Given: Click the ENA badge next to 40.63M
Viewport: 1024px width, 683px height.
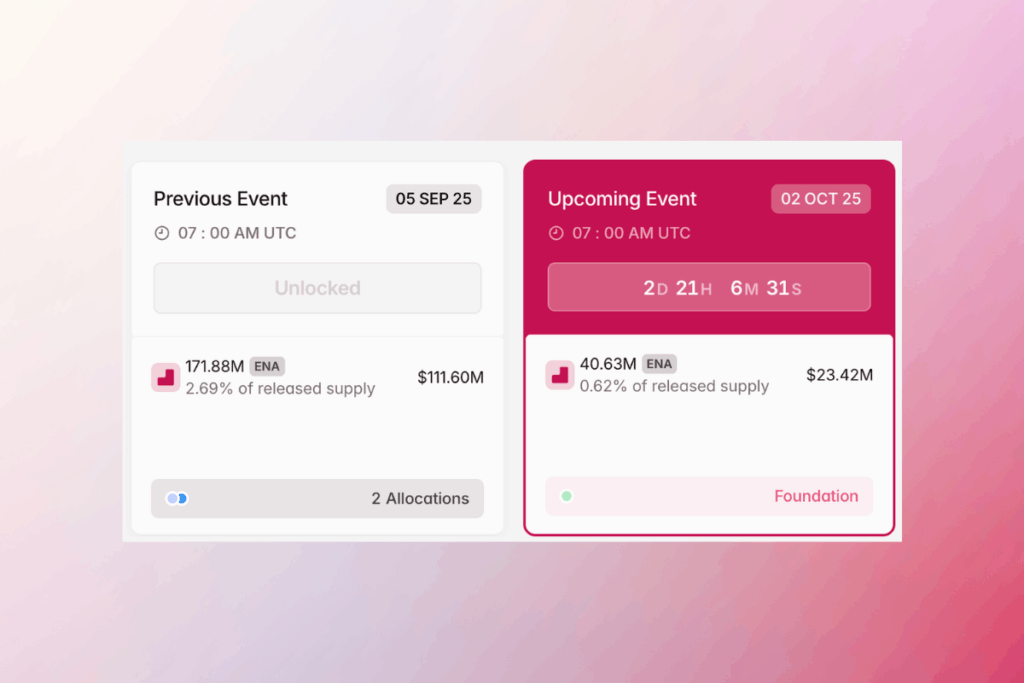Looking at the screenshot, I should click(659, 364).
